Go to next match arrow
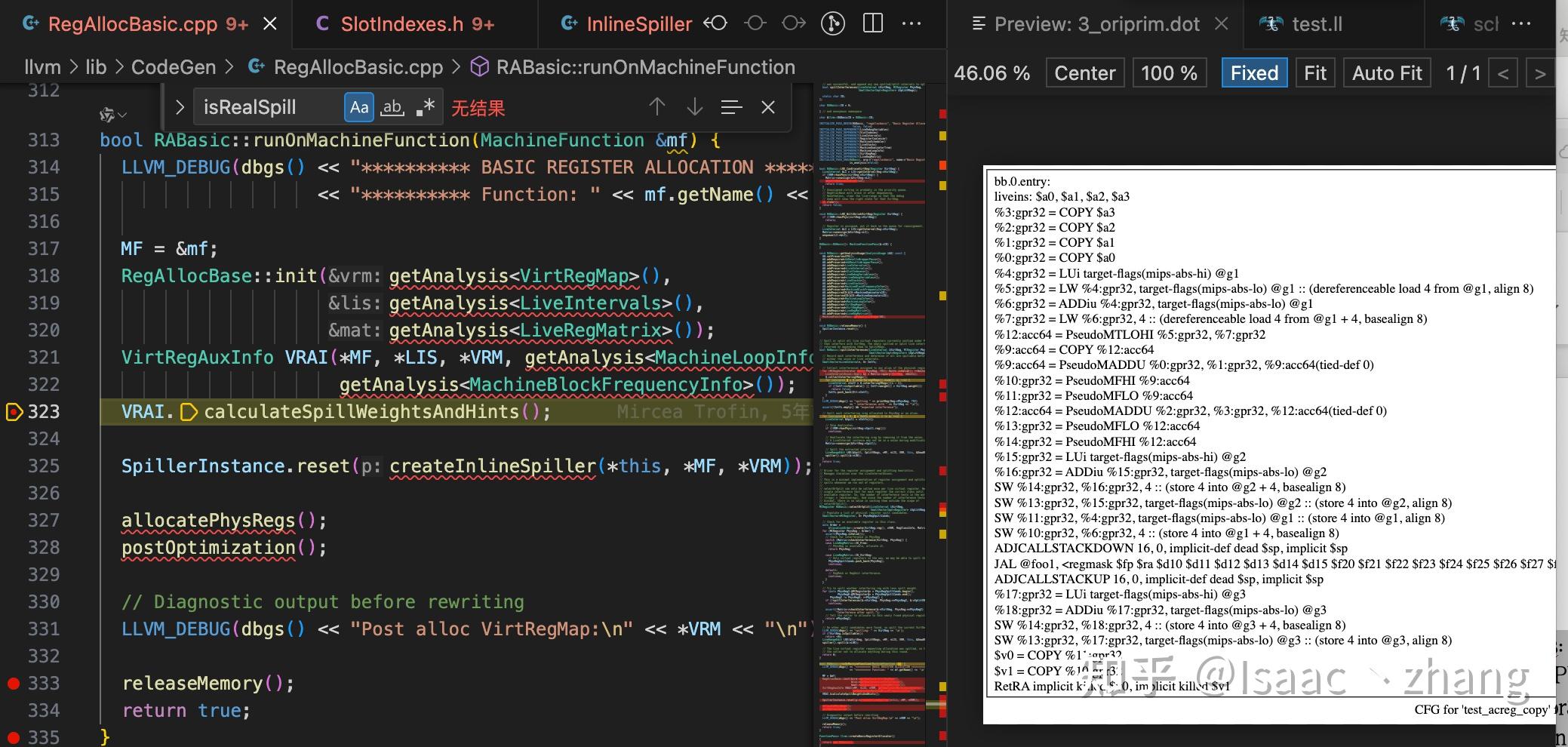The height and width of the screenshot is (747, 1568). pyautogui.click(x=694, y=107)
